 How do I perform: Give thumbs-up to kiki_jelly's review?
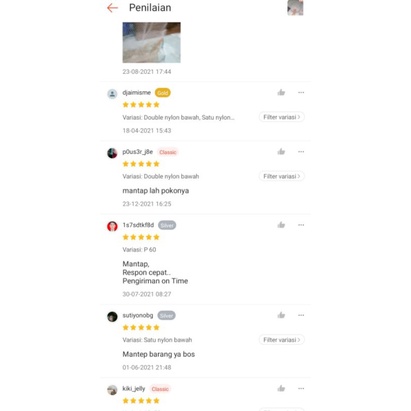point(281,388)
